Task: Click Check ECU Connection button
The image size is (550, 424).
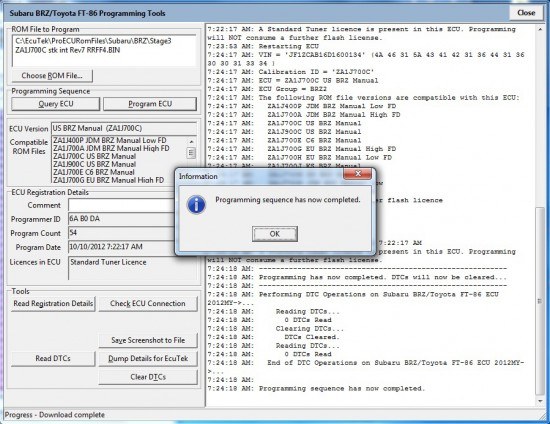Action: (x=148, y=304)
